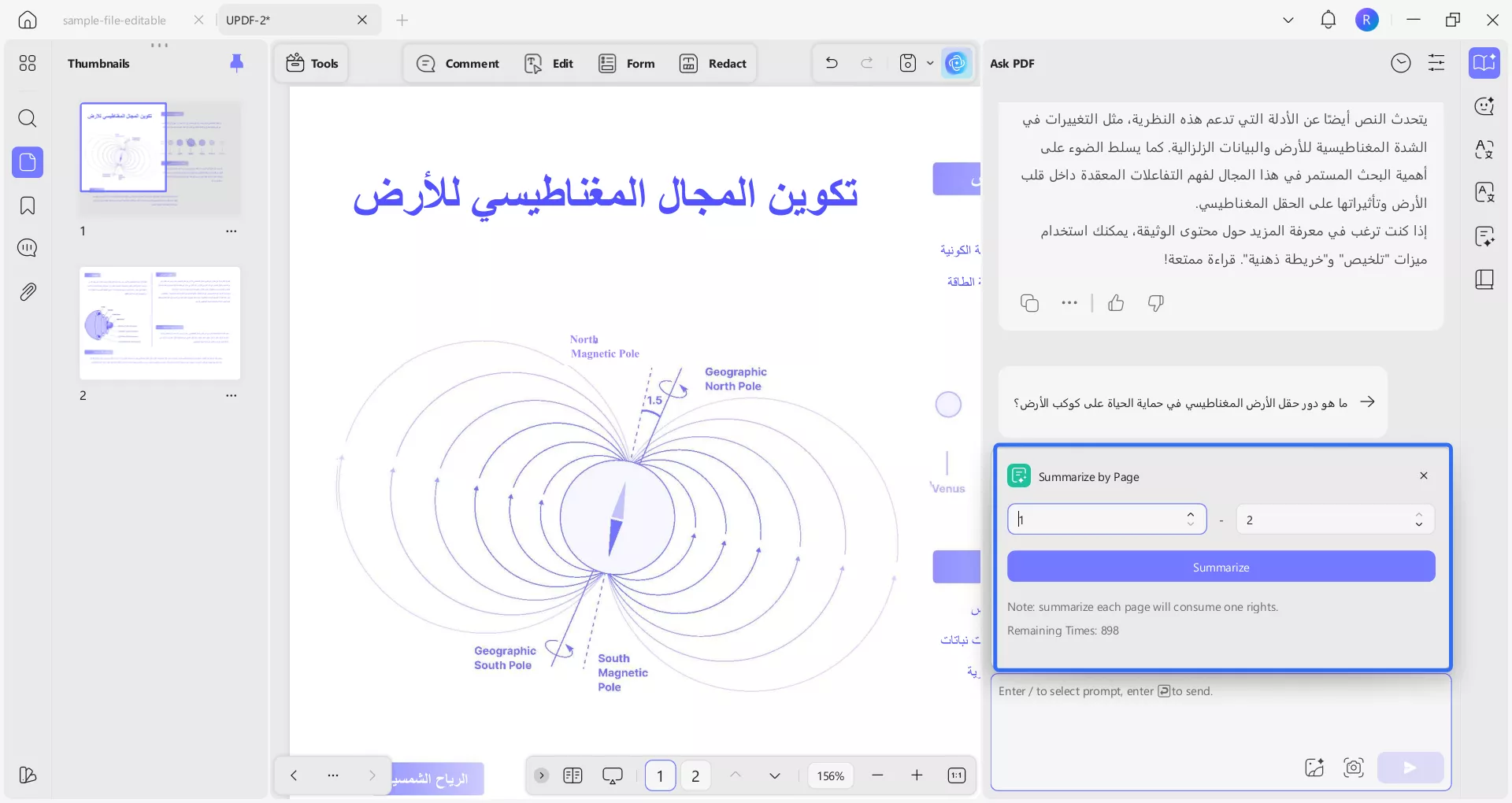Image resolution: width=1512 pixels, height=803 pixels.
Task: Undo the last action
Action: (832, 63)
